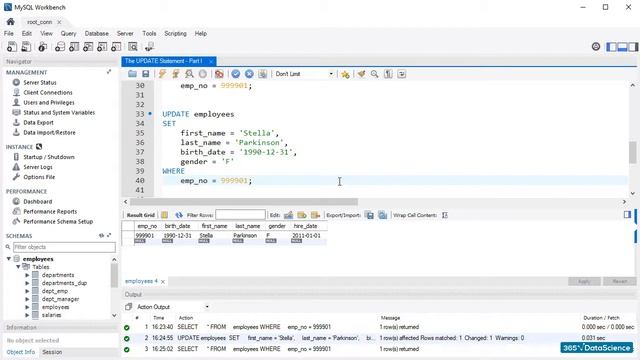This screenshot has width=640, height=360.
Task: Export recordset to external file icon
Action: click(369, 215)
